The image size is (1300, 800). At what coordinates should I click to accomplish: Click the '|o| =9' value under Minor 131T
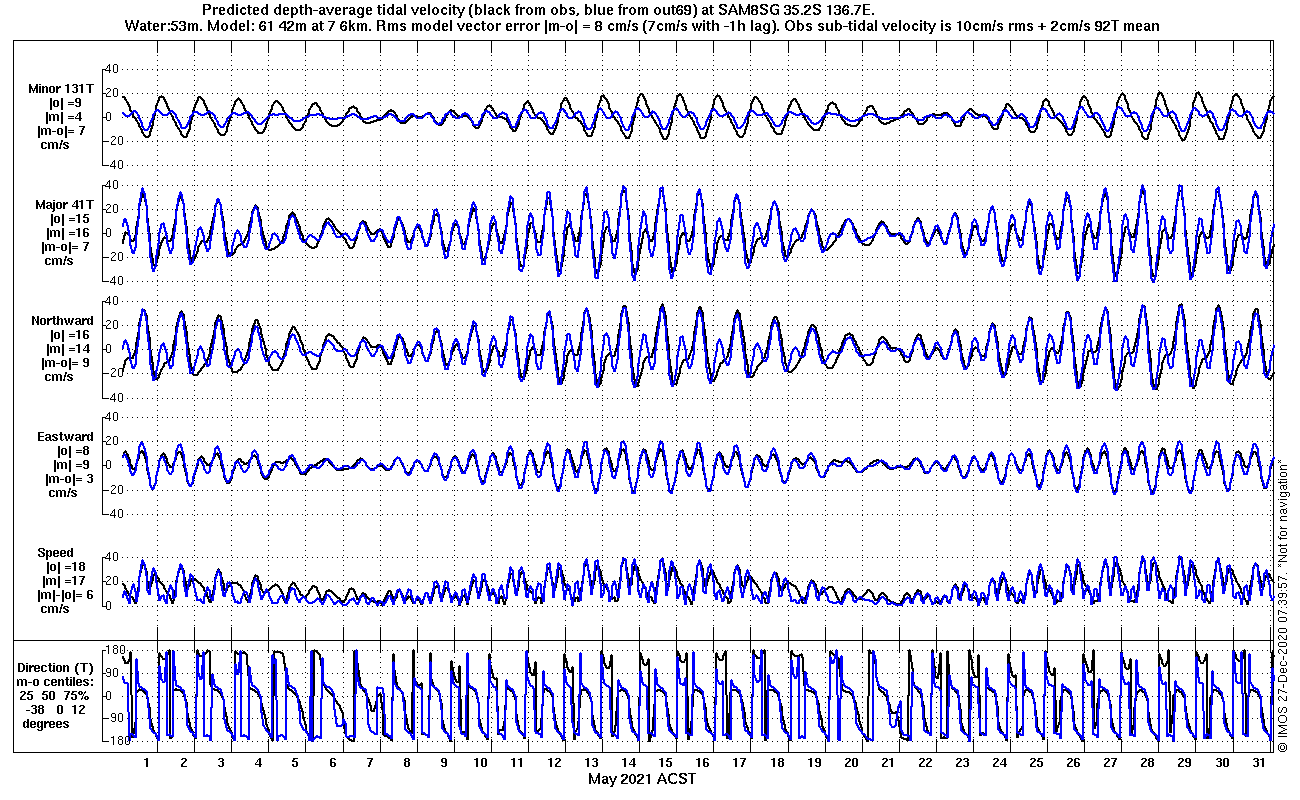point(68,103)
